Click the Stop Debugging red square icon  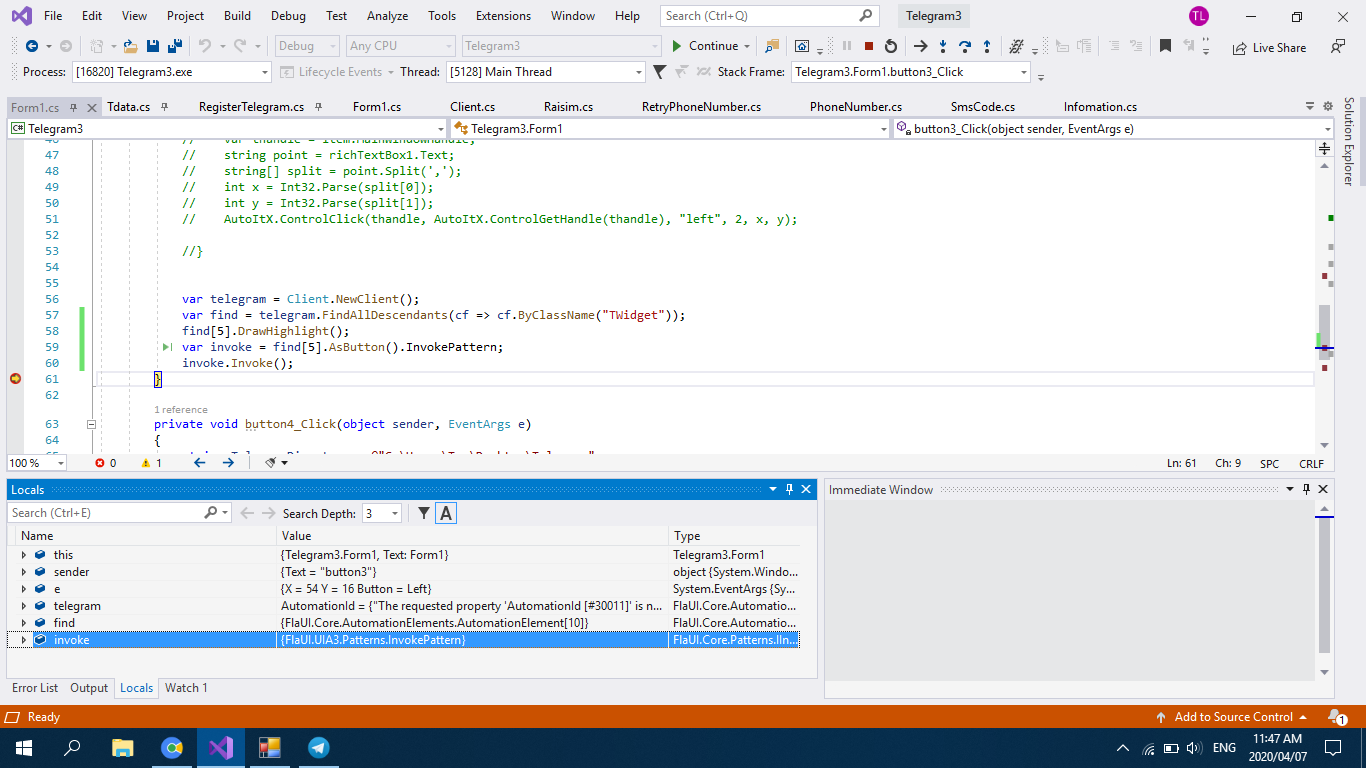pyautogui.click(x=869, y=45)
